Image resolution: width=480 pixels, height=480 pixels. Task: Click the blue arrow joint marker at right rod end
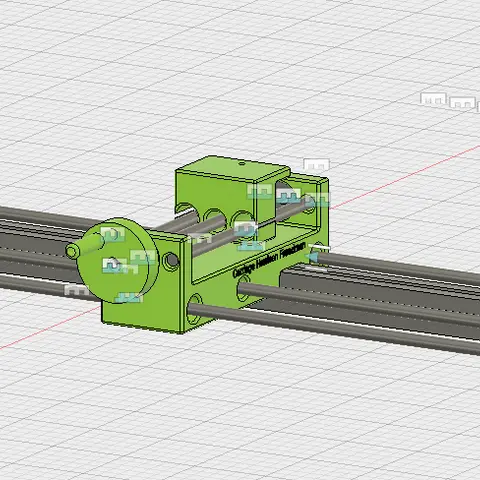tap(312, 257)
